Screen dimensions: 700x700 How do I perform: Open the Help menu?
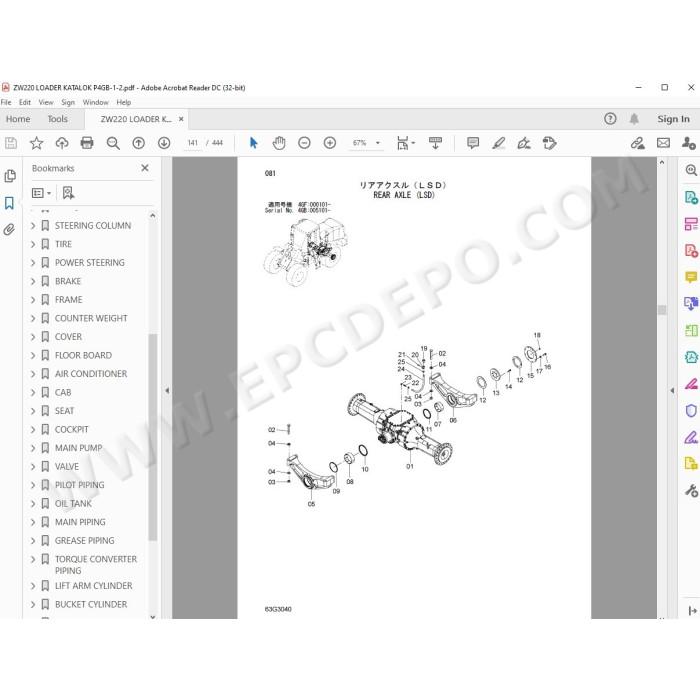coord(124,102)
